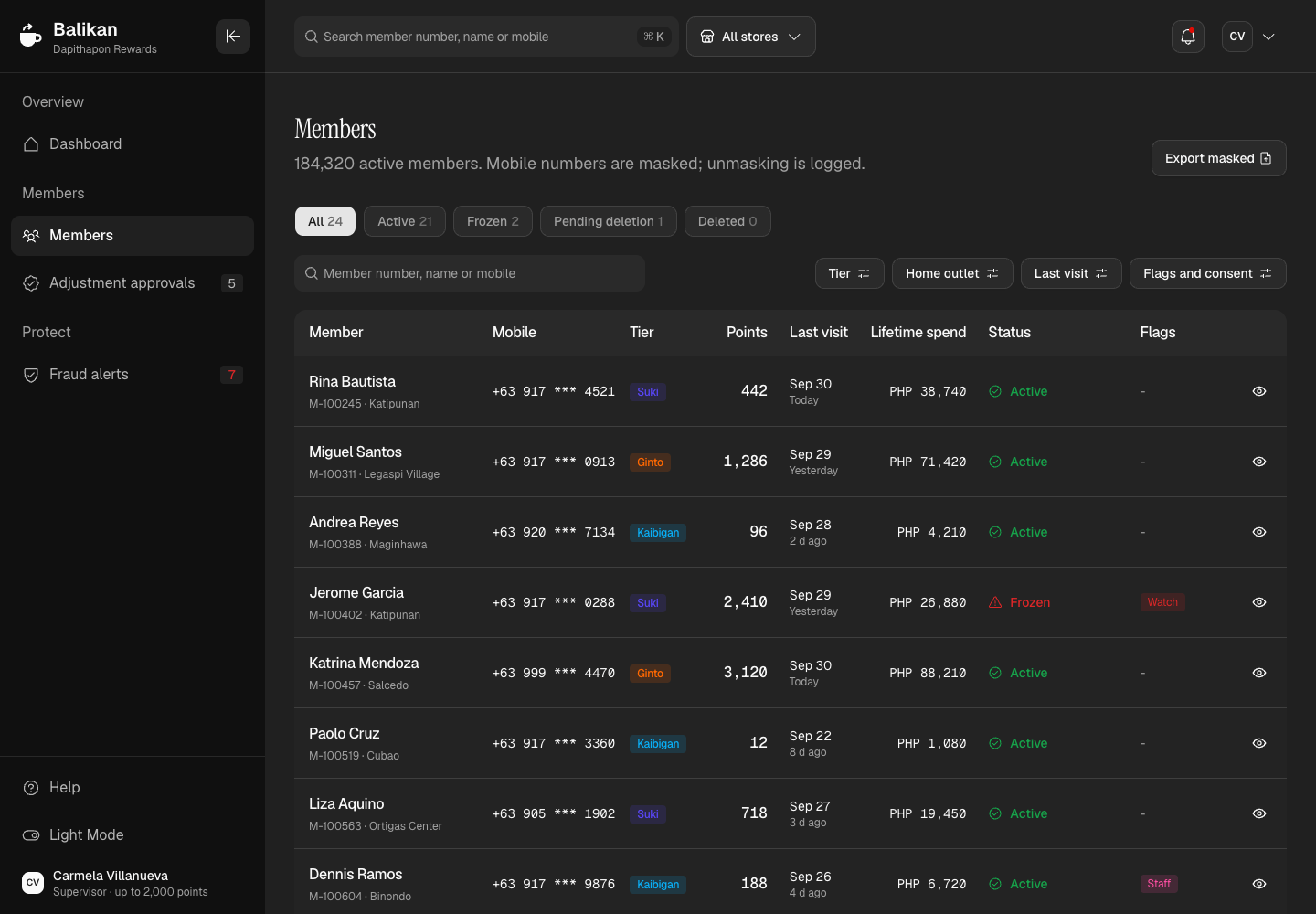Click the Dashboard home icon
1316x914 pixels.
click(x=31, y=144)
